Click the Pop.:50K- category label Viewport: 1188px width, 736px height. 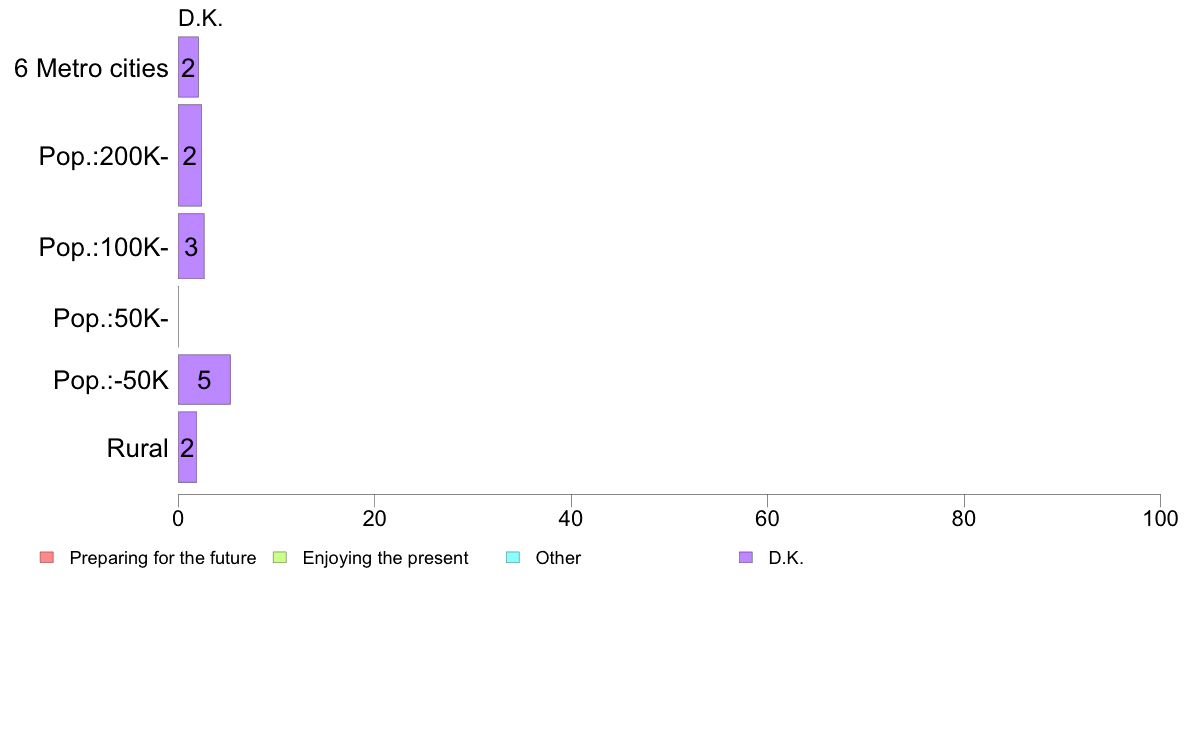[x=111, y=318]
